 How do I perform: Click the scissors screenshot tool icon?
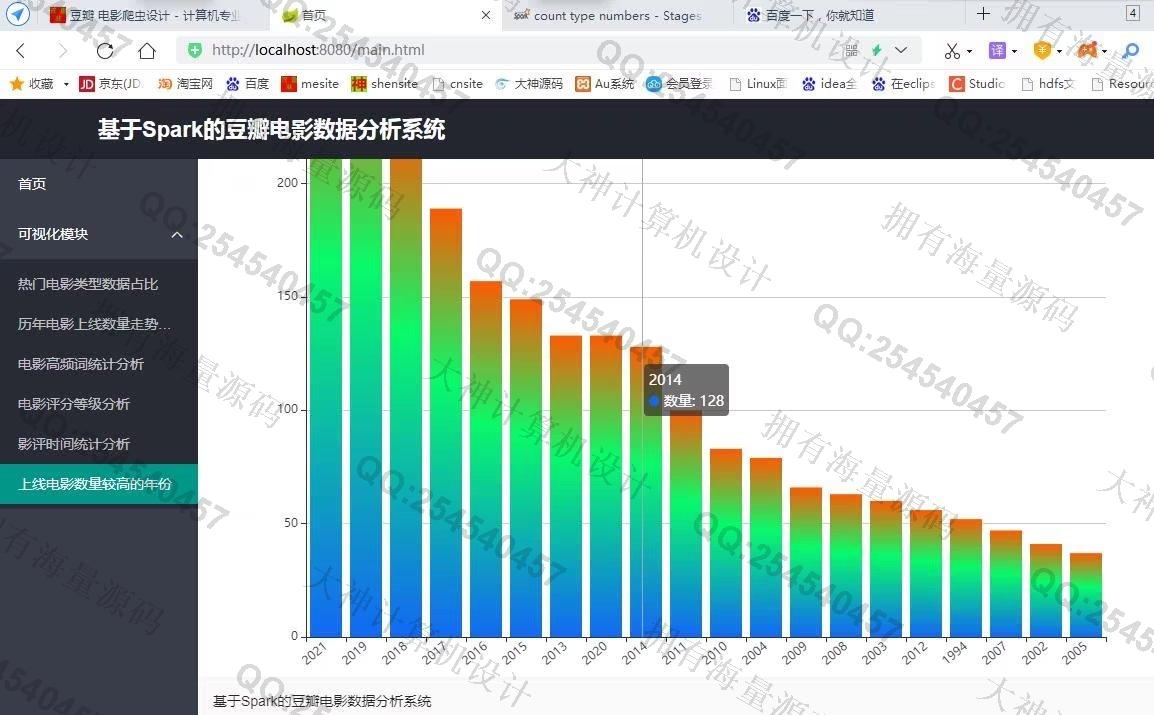pyautogui.click(x=951, y=50)
